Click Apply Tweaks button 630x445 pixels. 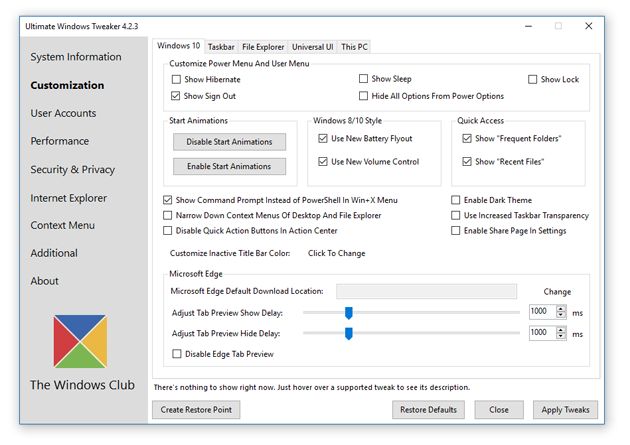565,410
